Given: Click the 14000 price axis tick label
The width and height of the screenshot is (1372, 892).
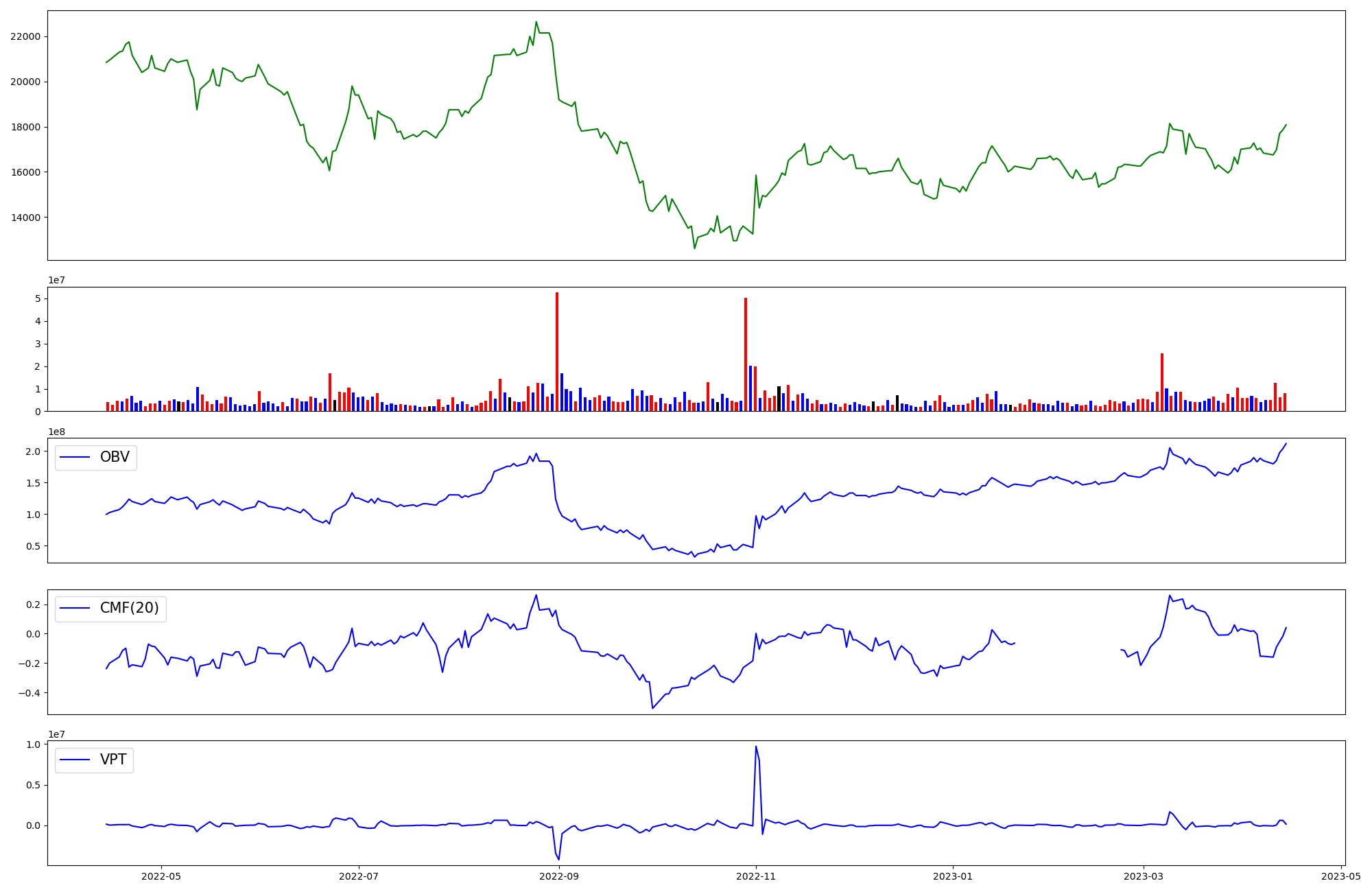Looking at the screenshot, I should tap(25, 218).
